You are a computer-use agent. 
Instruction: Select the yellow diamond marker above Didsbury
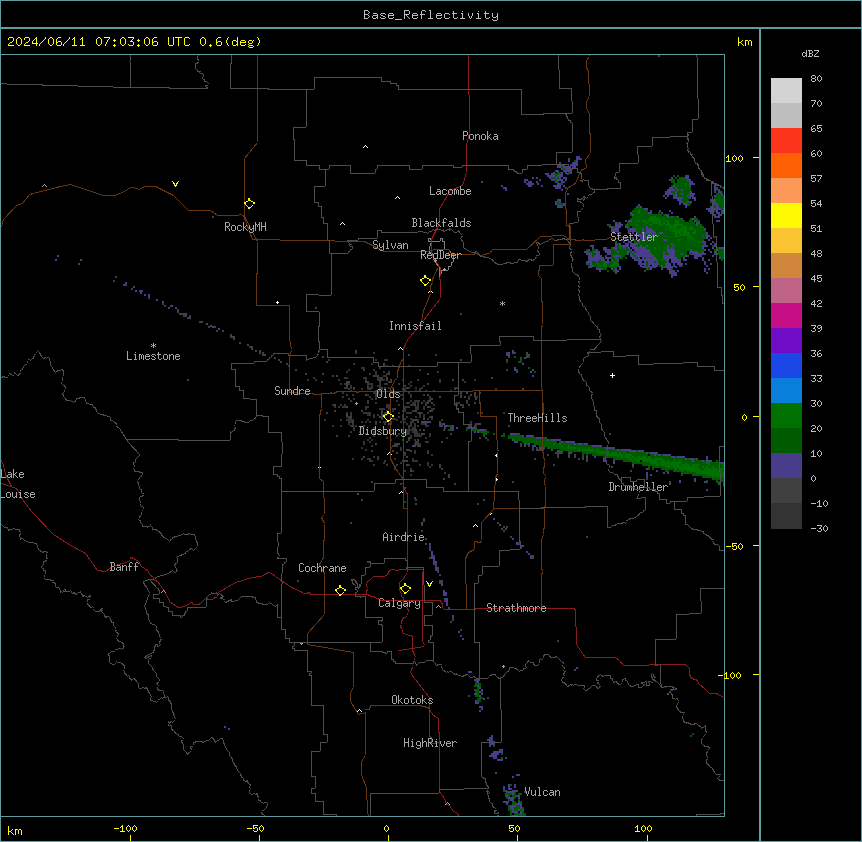388,417
